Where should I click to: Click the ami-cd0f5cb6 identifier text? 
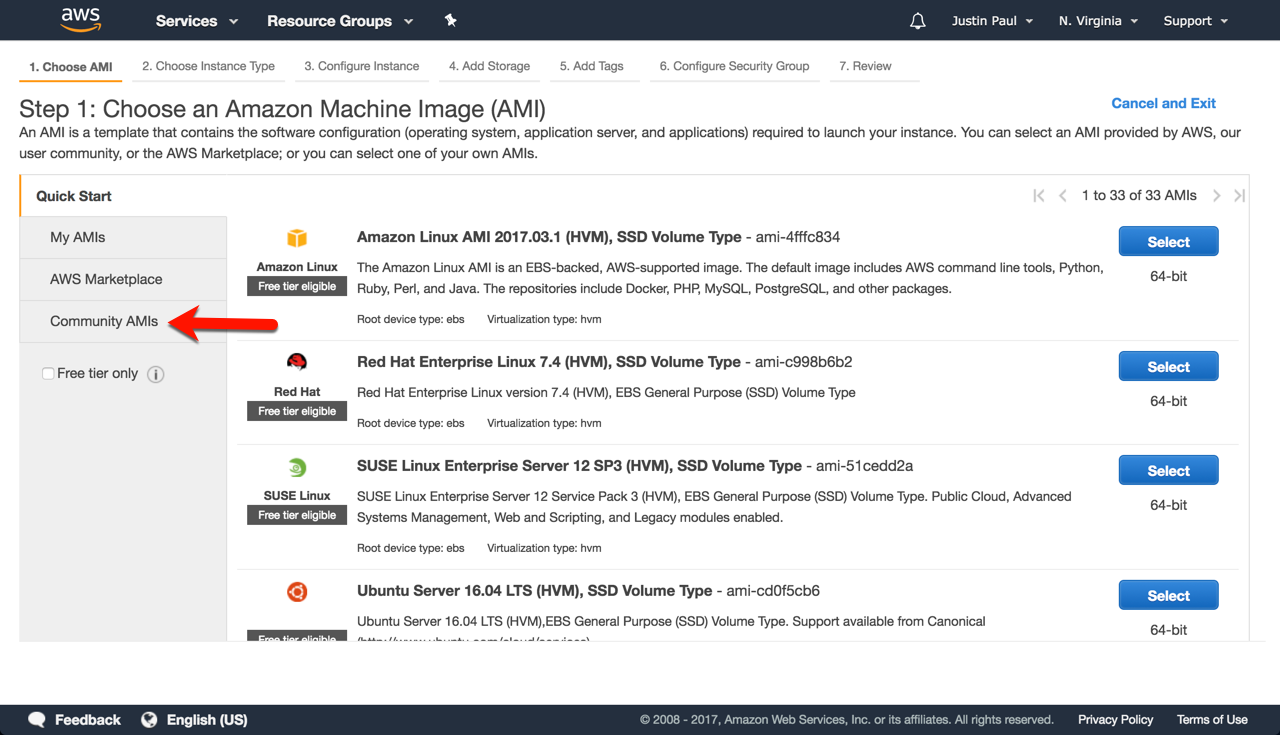(x=773, y=591)
